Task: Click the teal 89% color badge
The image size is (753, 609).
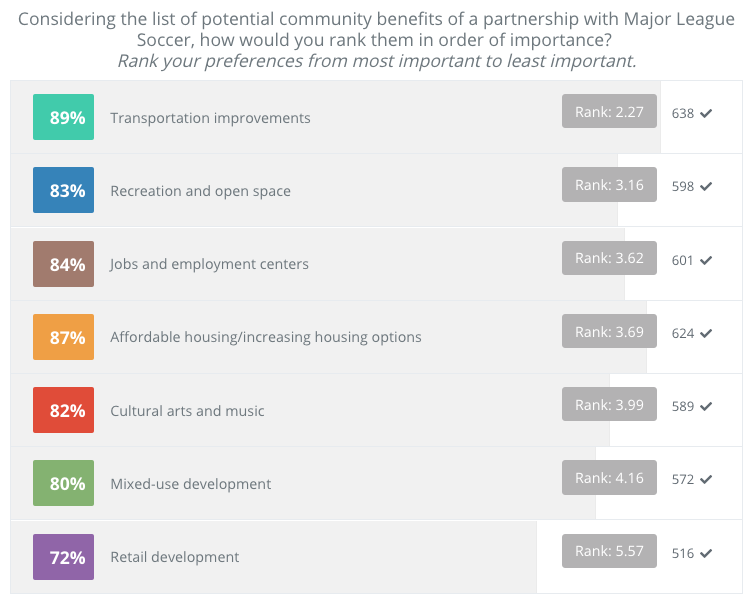Action: click(x=63, y=117)
